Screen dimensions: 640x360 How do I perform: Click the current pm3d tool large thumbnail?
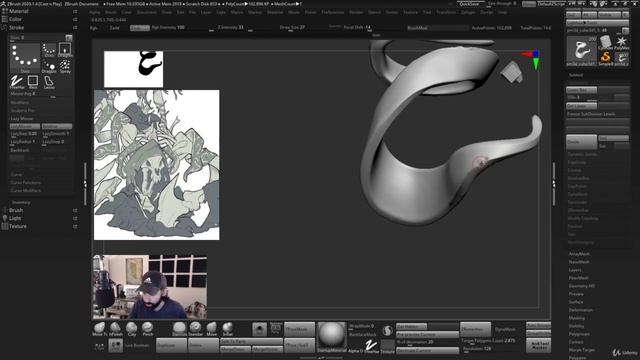tap(581, 51)
